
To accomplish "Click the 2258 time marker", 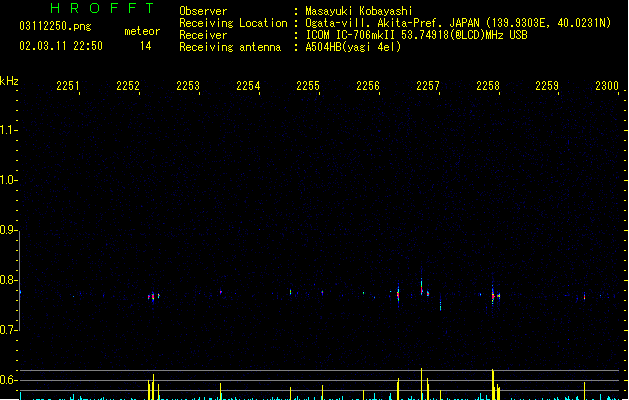I will [488, 86].
